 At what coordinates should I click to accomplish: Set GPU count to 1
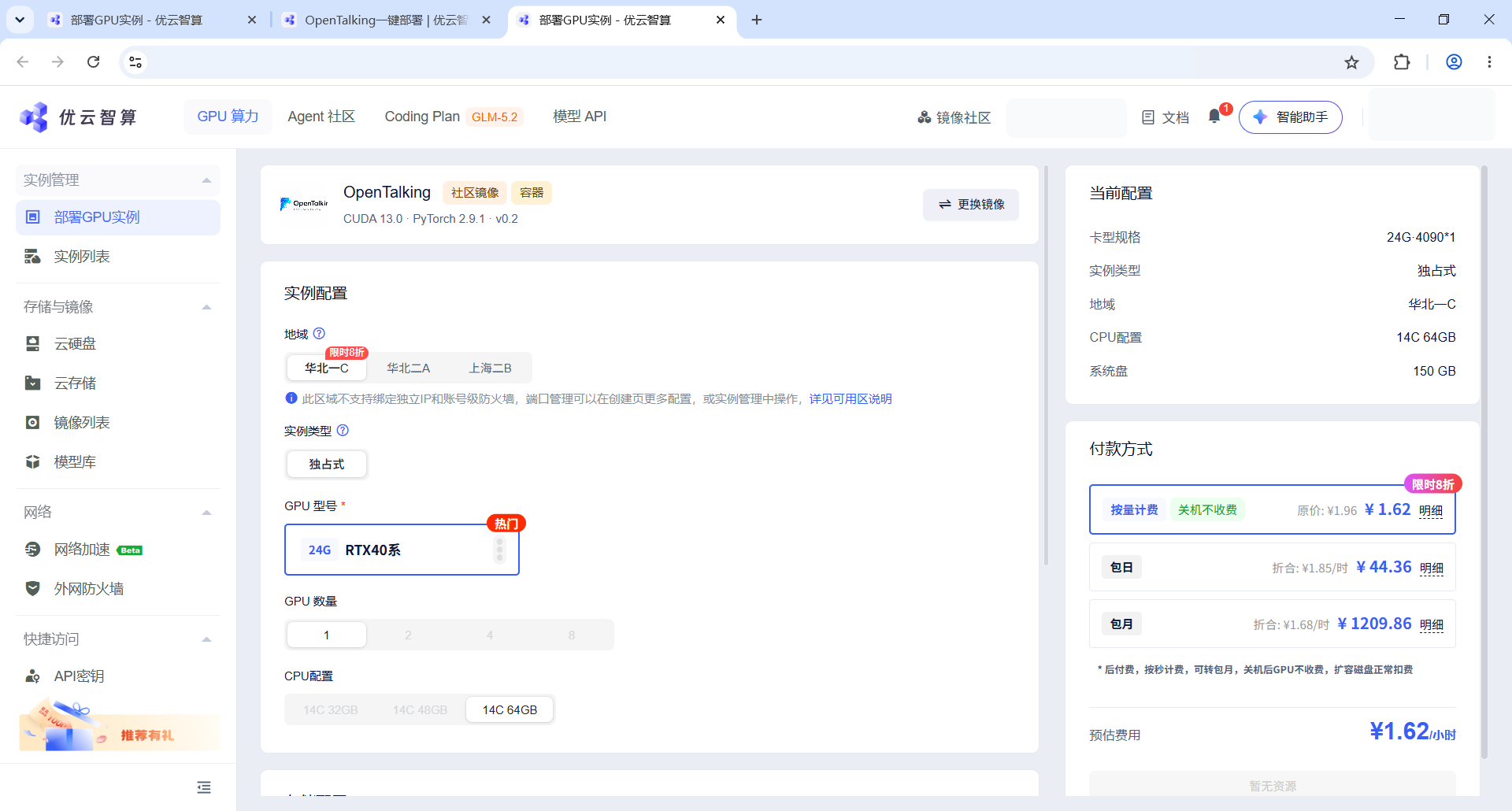click(327, 635)
